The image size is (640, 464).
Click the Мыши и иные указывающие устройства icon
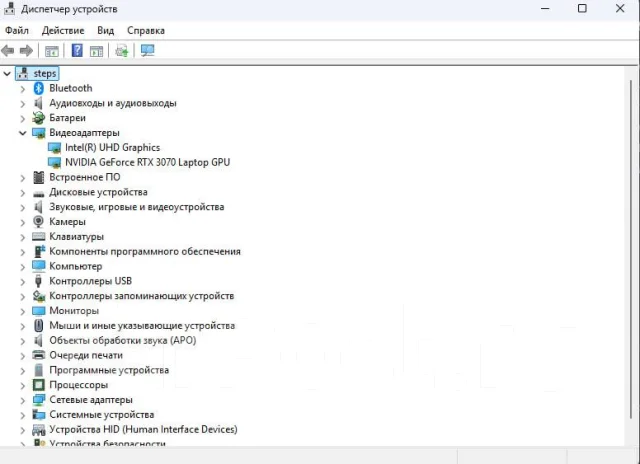click(x=38, y=326)
